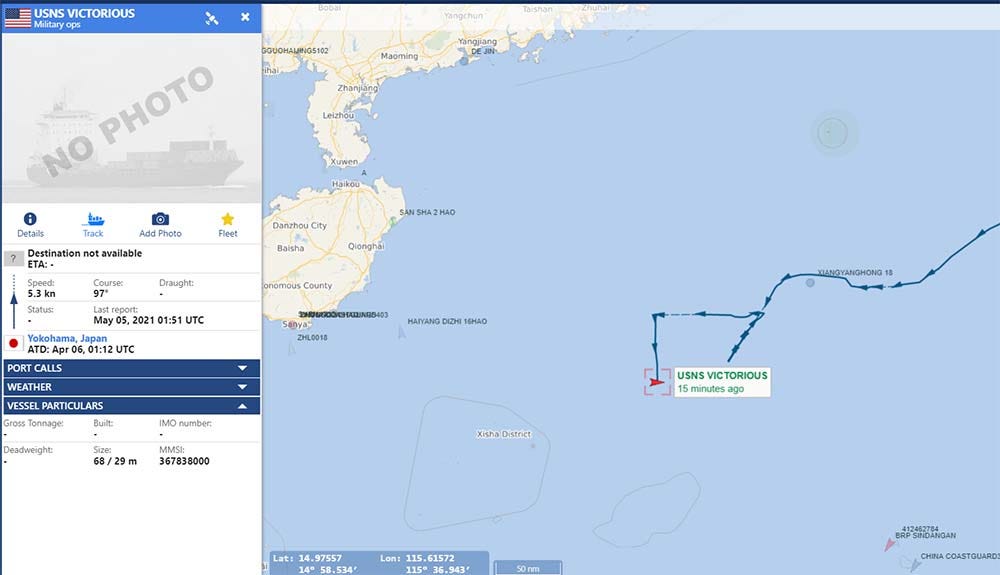Viewport: 1000px width, 575px height.
Task: Open the Yokohama, Japan port link
Action: [67, 338]
